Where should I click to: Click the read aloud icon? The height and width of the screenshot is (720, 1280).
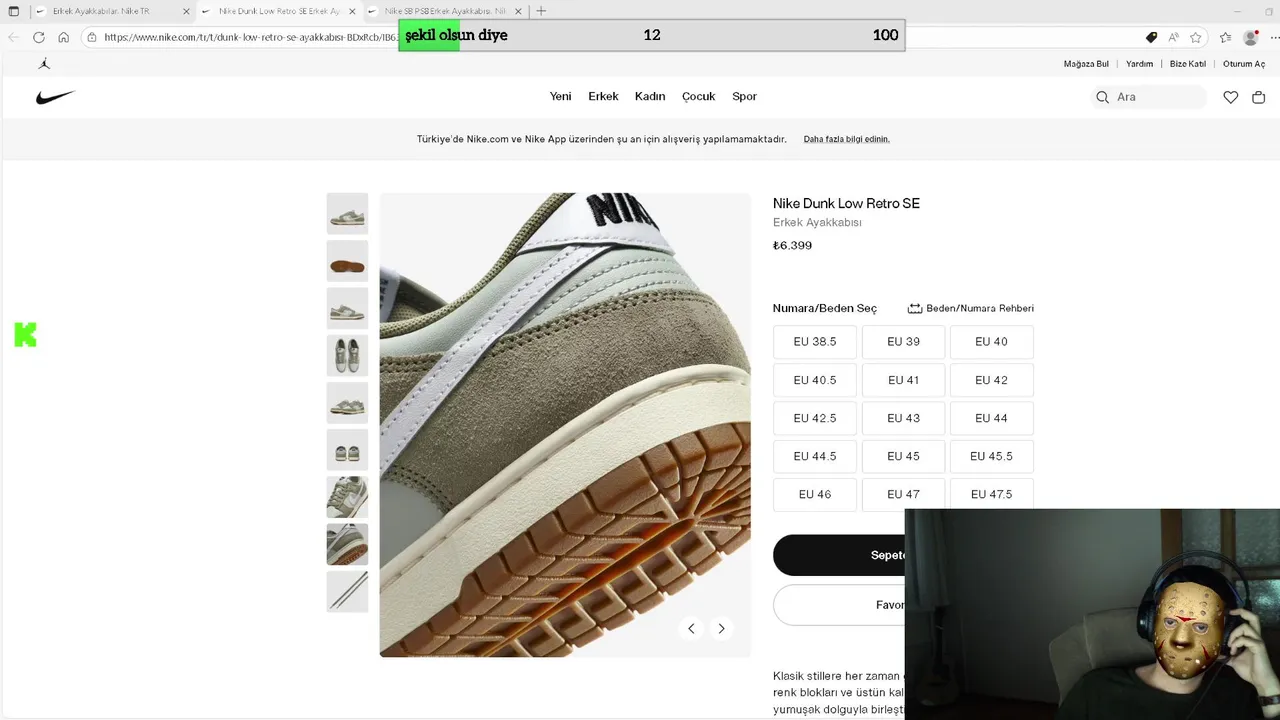[x=1173, y=37]
